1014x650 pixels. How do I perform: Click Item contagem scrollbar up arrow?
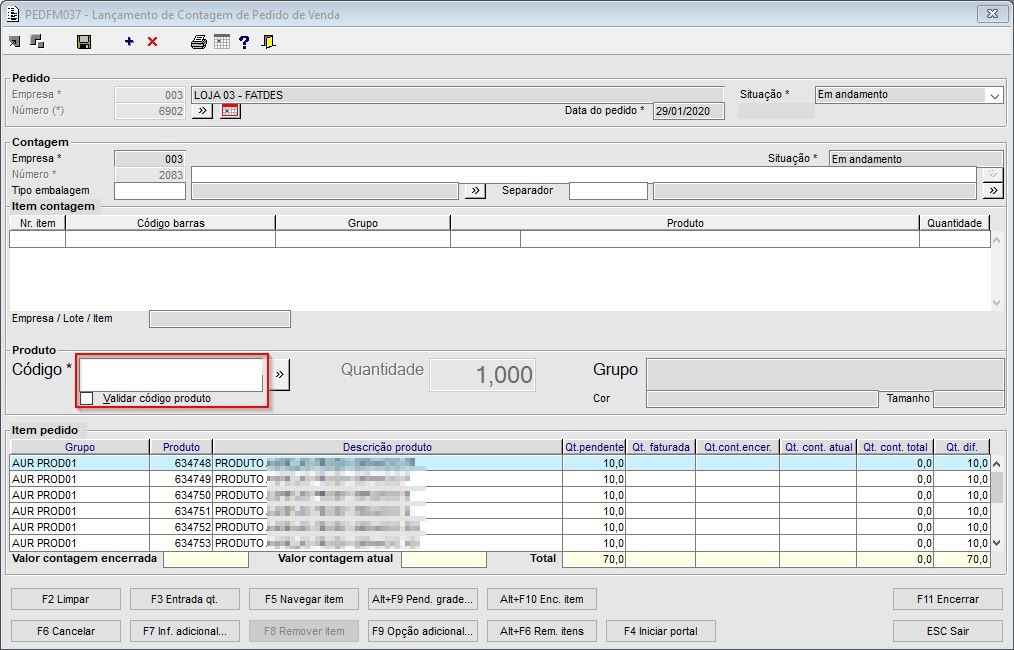(997, 240)
